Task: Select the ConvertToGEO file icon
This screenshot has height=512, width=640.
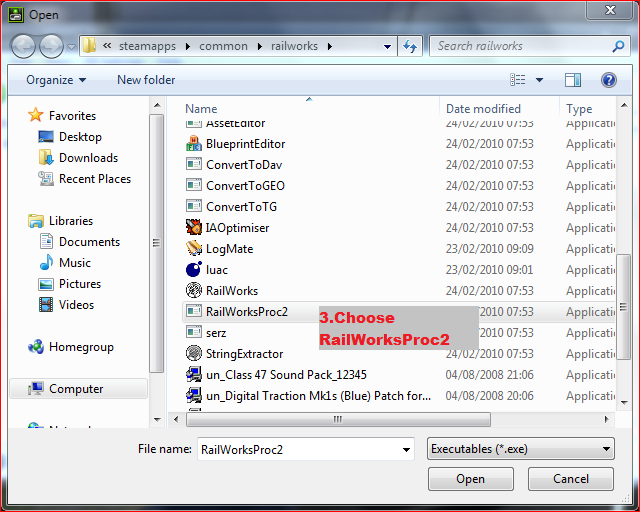Action: click(x=194, y=185)
